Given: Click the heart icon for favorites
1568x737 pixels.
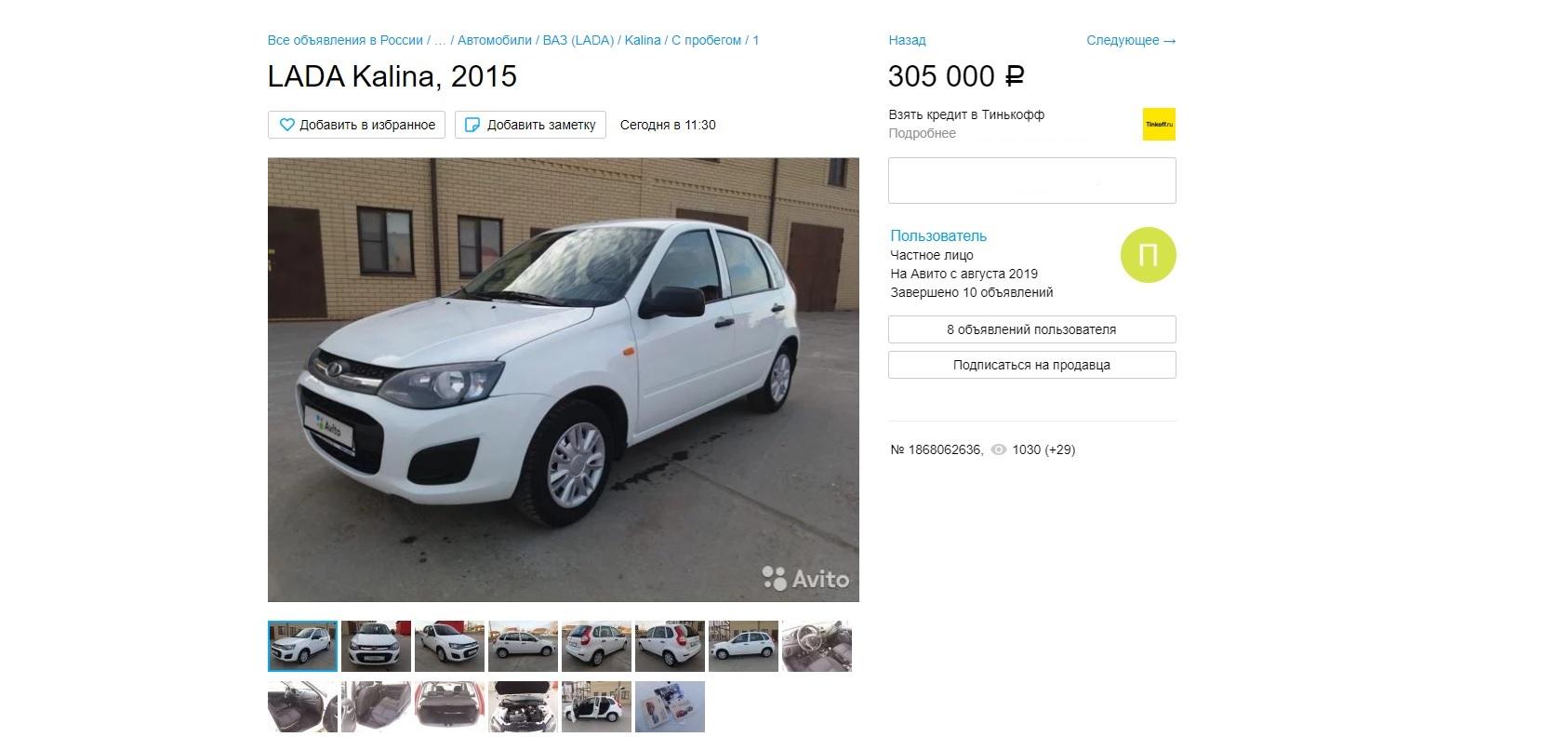Looking at the screenshot, I should 287,125.
